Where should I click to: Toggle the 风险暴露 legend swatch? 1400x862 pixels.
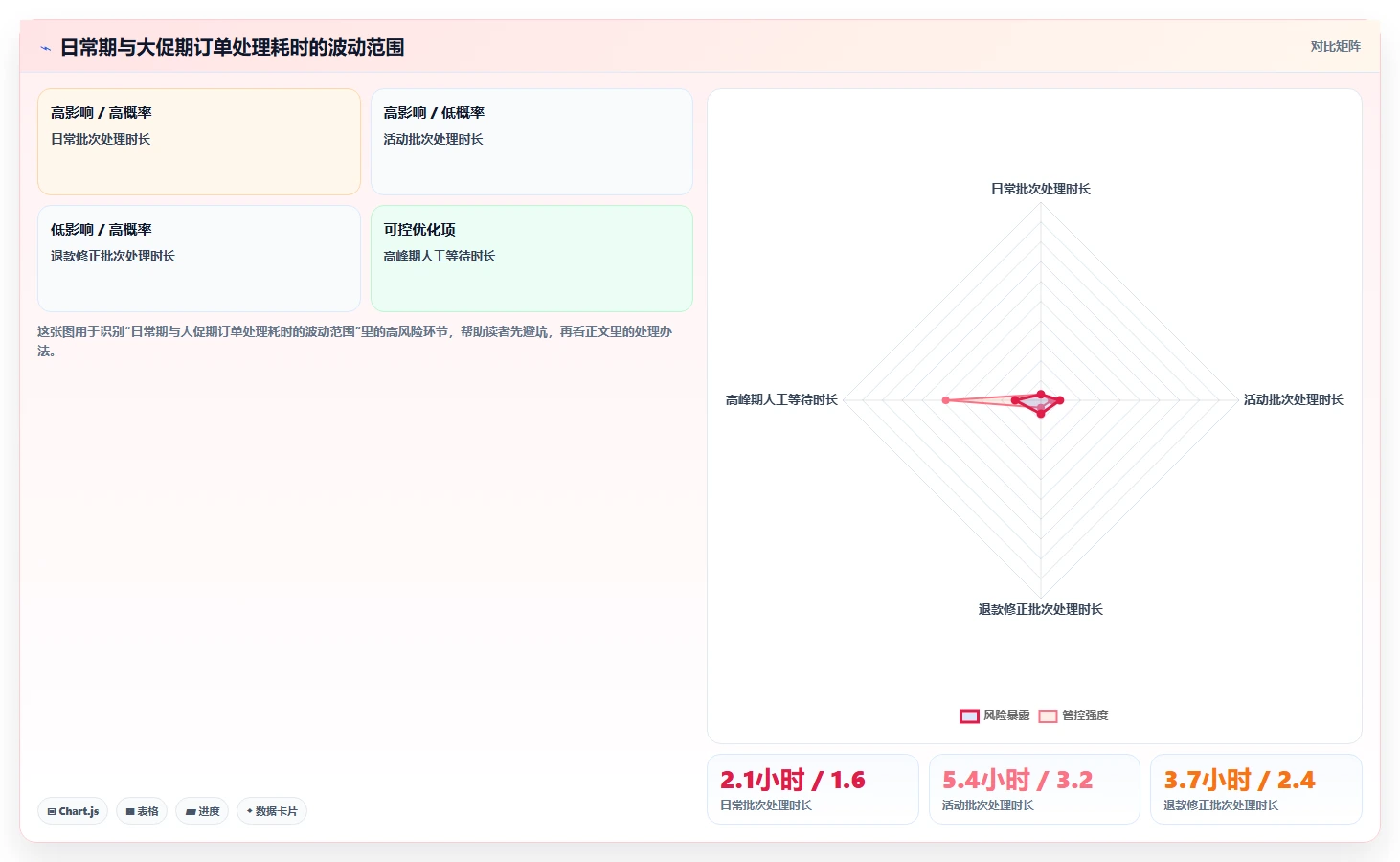(x=969, y=715)
